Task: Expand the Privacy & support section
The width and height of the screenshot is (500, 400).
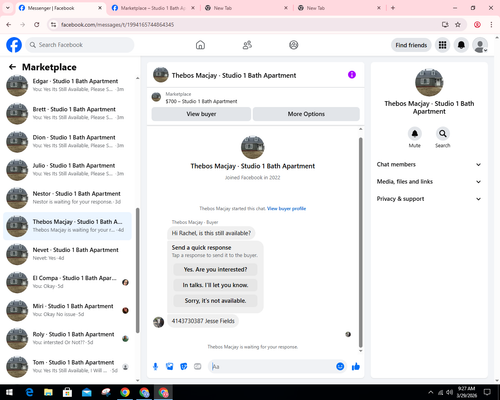Action: tap(429, 199)
